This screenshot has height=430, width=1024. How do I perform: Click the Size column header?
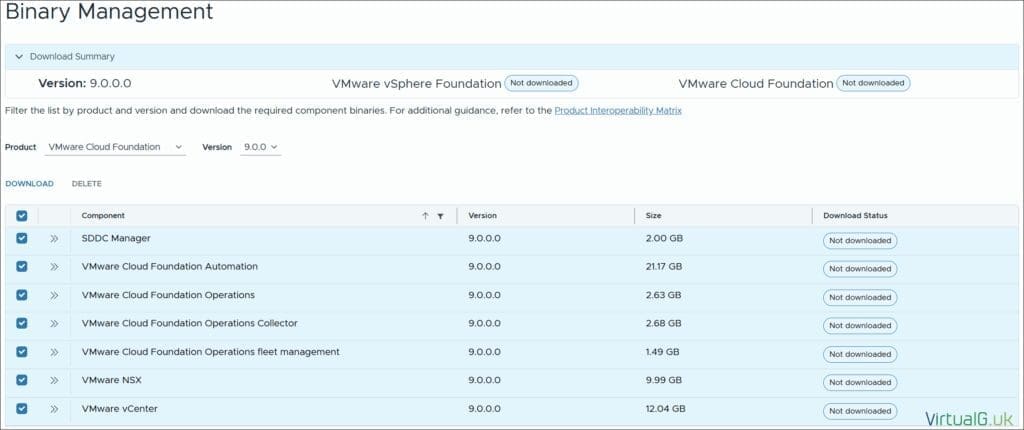coord(653,216)
